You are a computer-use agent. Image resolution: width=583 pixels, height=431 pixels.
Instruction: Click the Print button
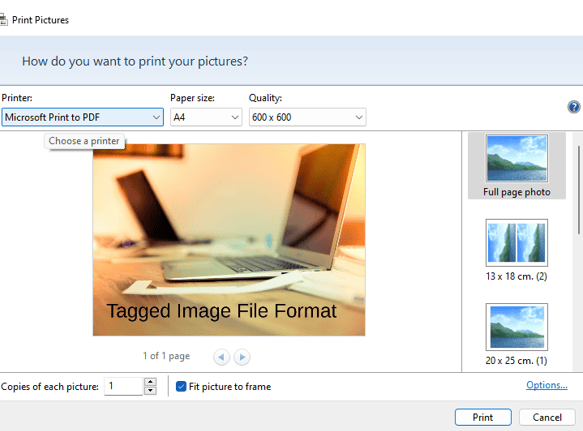point(483,417)
